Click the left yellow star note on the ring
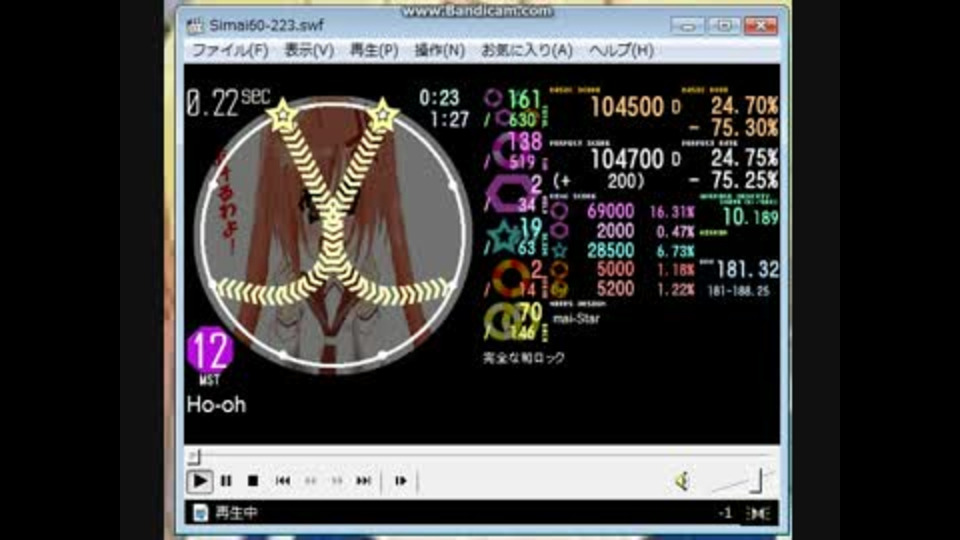The image size is (960, 540). (x=282, y=114)
